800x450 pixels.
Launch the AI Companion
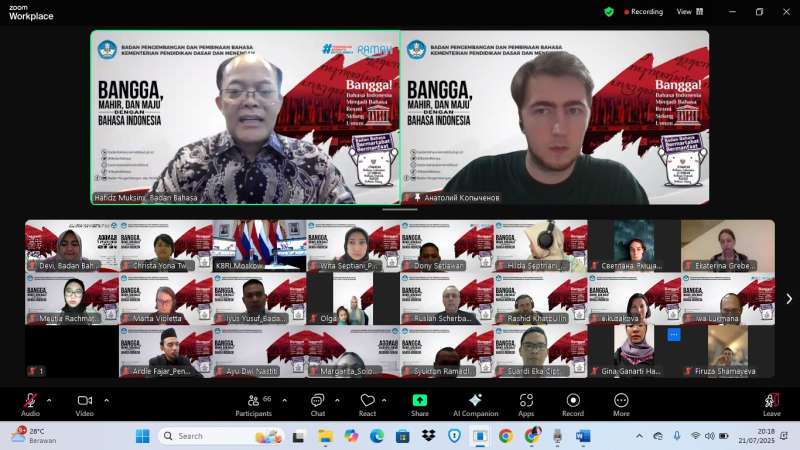(475, 402)
